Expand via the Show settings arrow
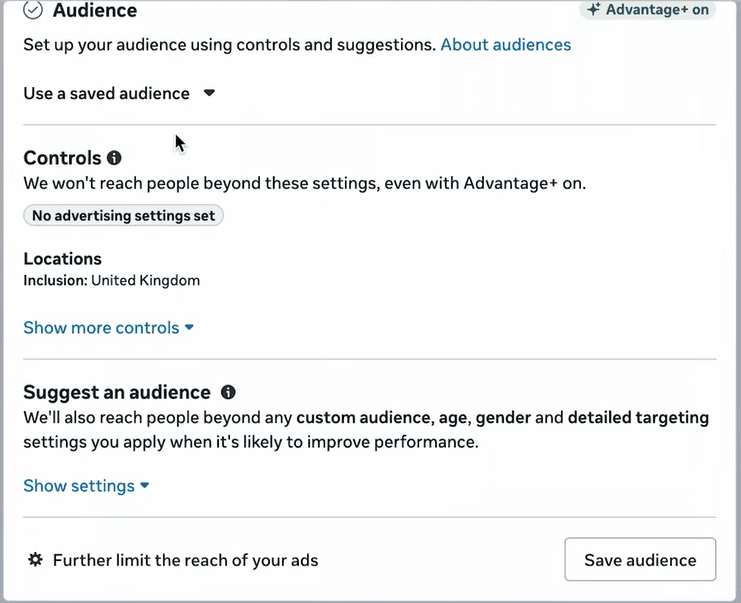The width and height of the screenshot is (741, 603). [x=145, y=486]
